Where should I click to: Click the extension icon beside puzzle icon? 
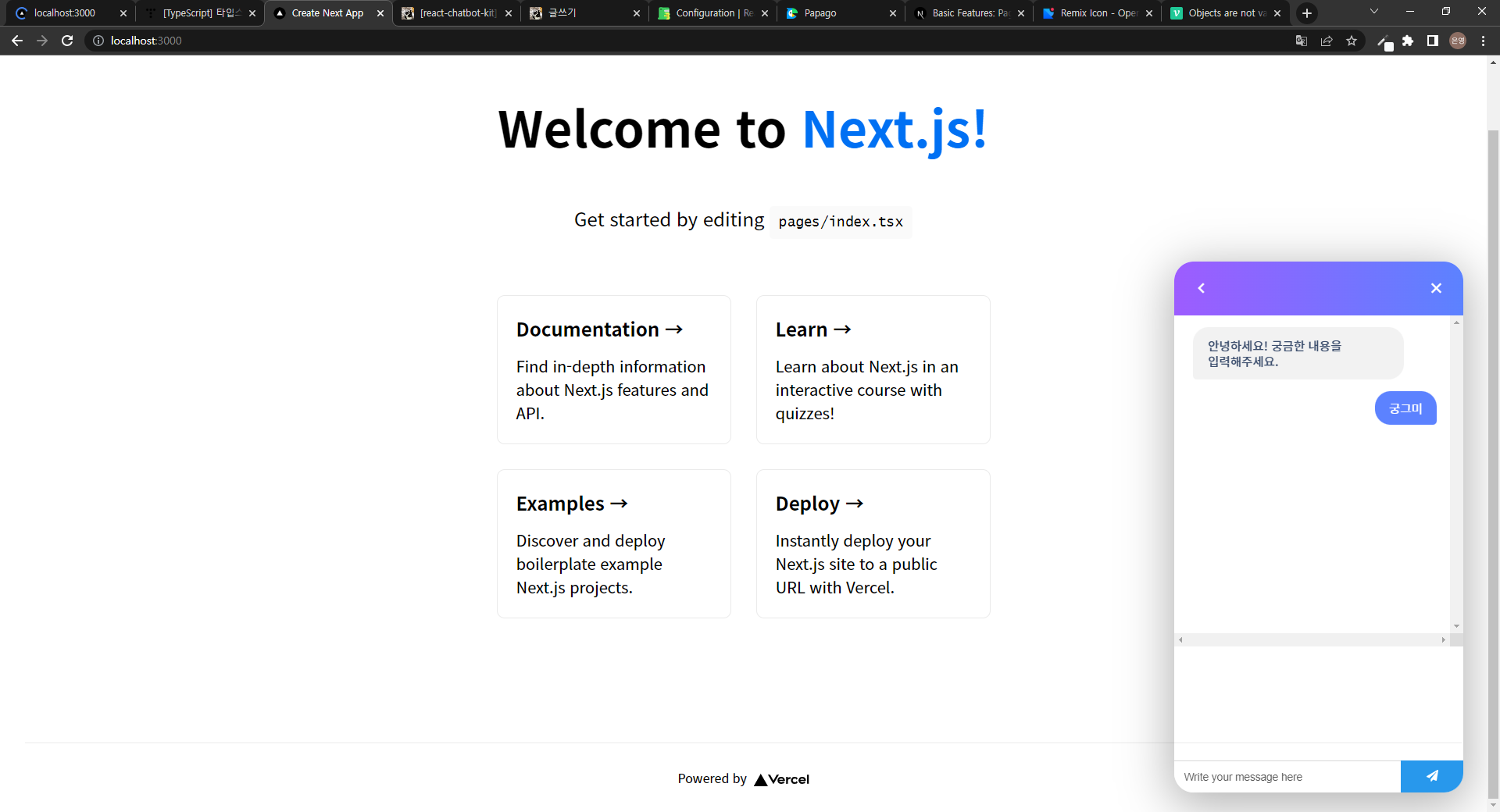(1384, 42)
